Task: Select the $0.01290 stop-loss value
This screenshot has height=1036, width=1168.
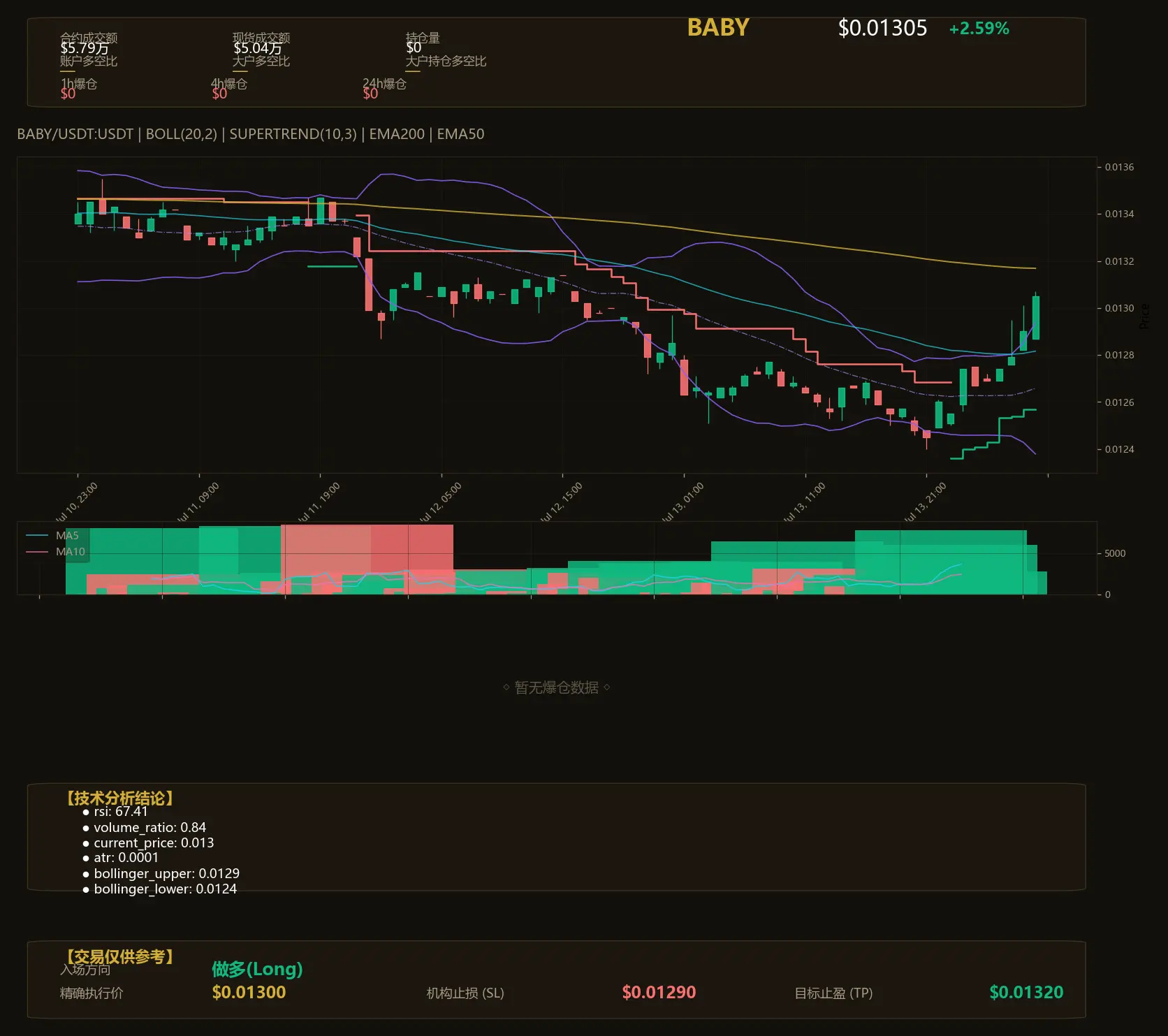Action: point(659,993)
